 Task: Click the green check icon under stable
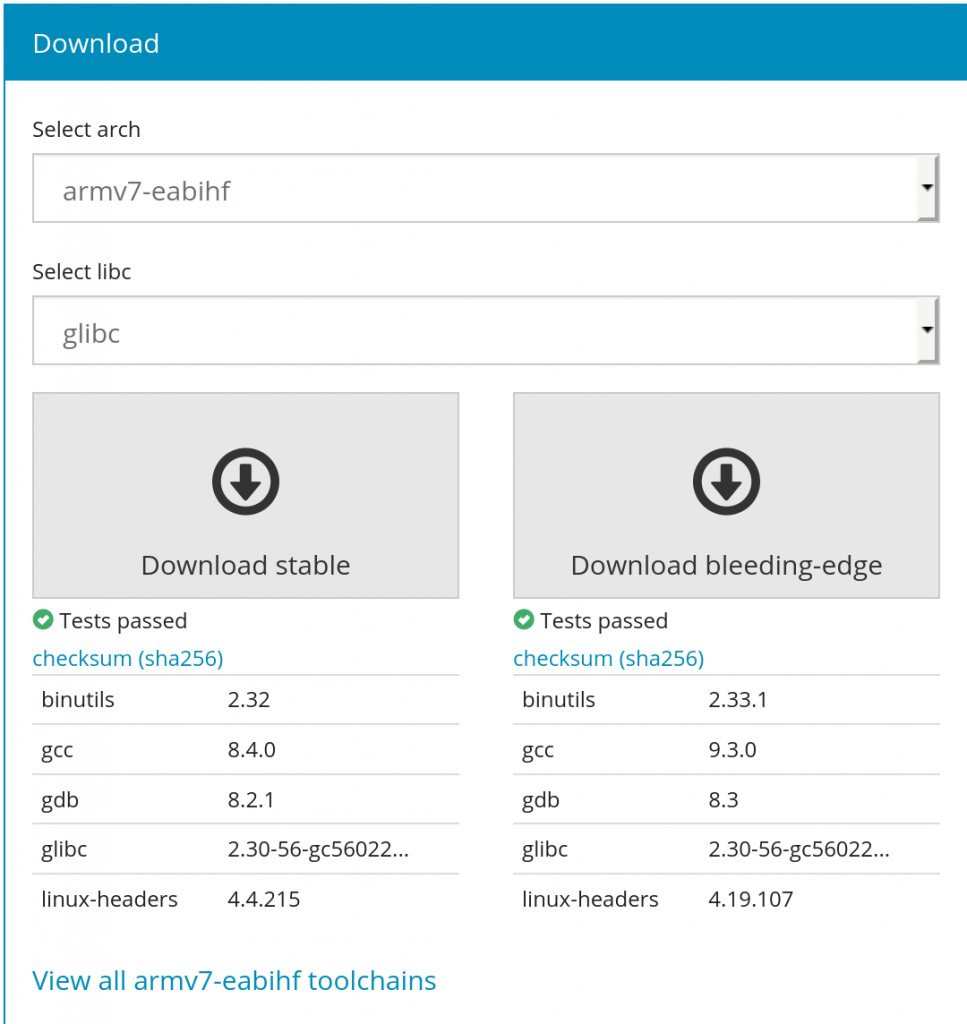point(43,620)
